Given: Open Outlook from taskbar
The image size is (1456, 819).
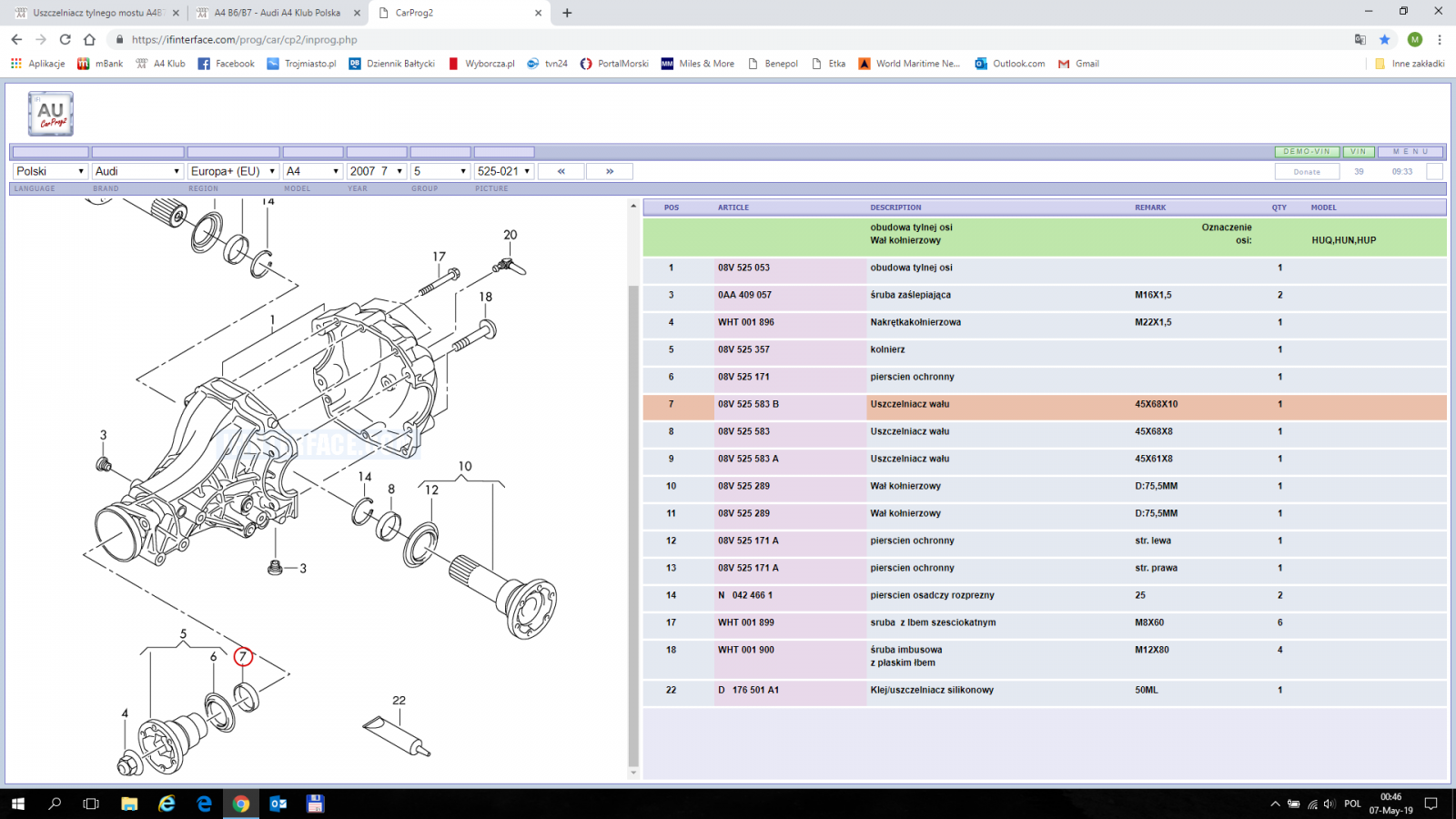Looking at the screenshot, I should click(278, 804).
